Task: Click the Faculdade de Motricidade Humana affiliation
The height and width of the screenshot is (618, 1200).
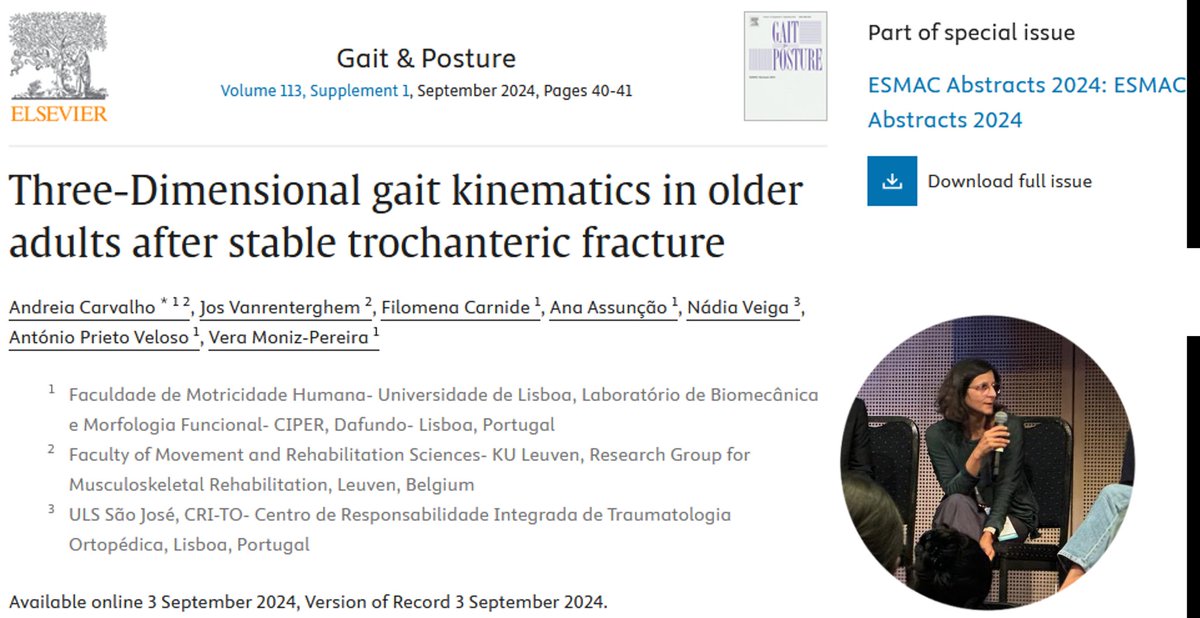Action: click(443, 410)
